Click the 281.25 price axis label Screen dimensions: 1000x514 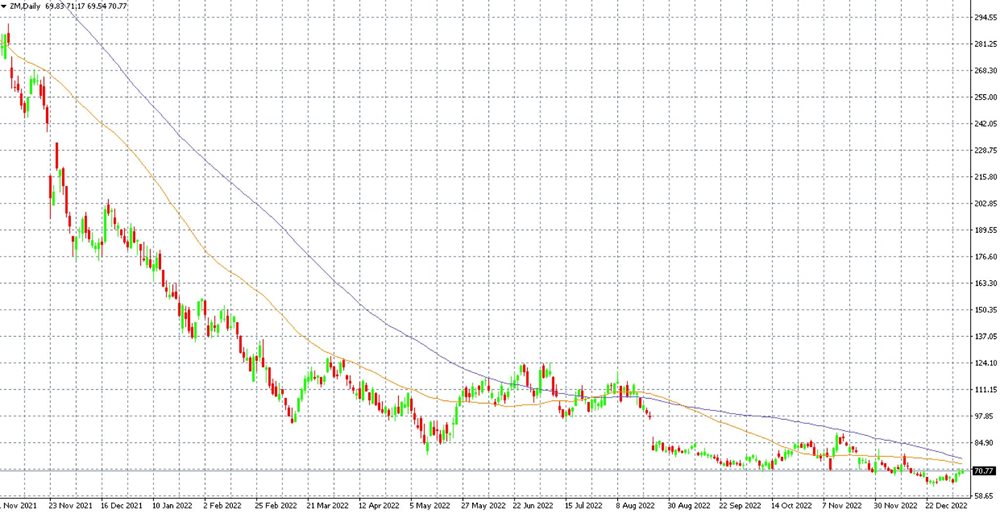click(x=984, y=43)
